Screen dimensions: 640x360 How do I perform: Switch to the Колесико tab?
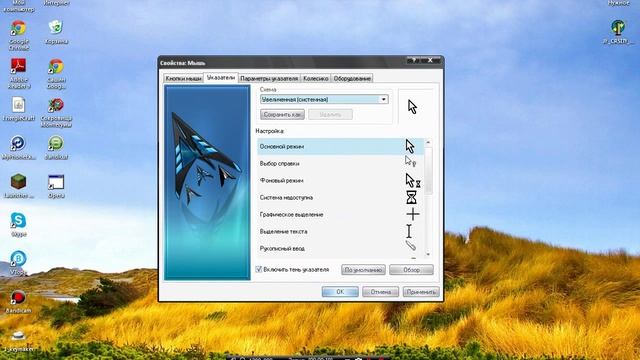(x=316, y=78)
